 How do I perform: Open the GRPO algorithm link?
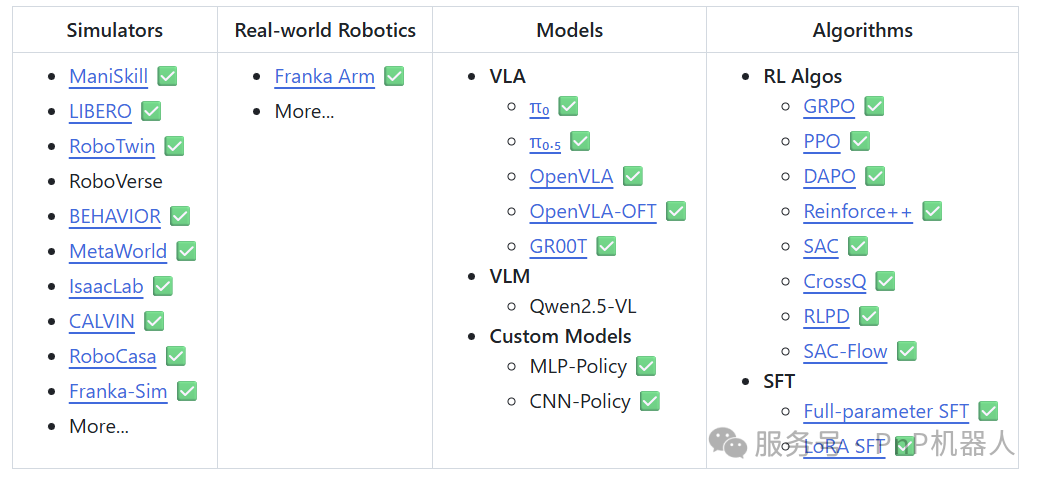point(829,106)
